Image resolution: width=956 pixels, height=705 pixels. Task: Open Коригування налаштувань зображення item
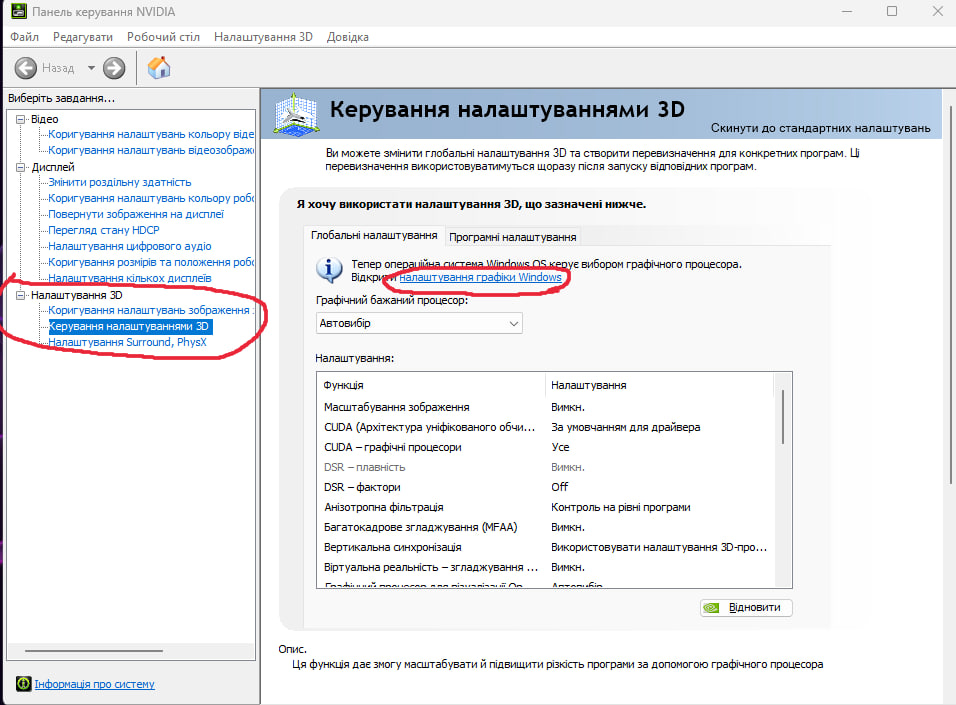click(x=149, y=310)
